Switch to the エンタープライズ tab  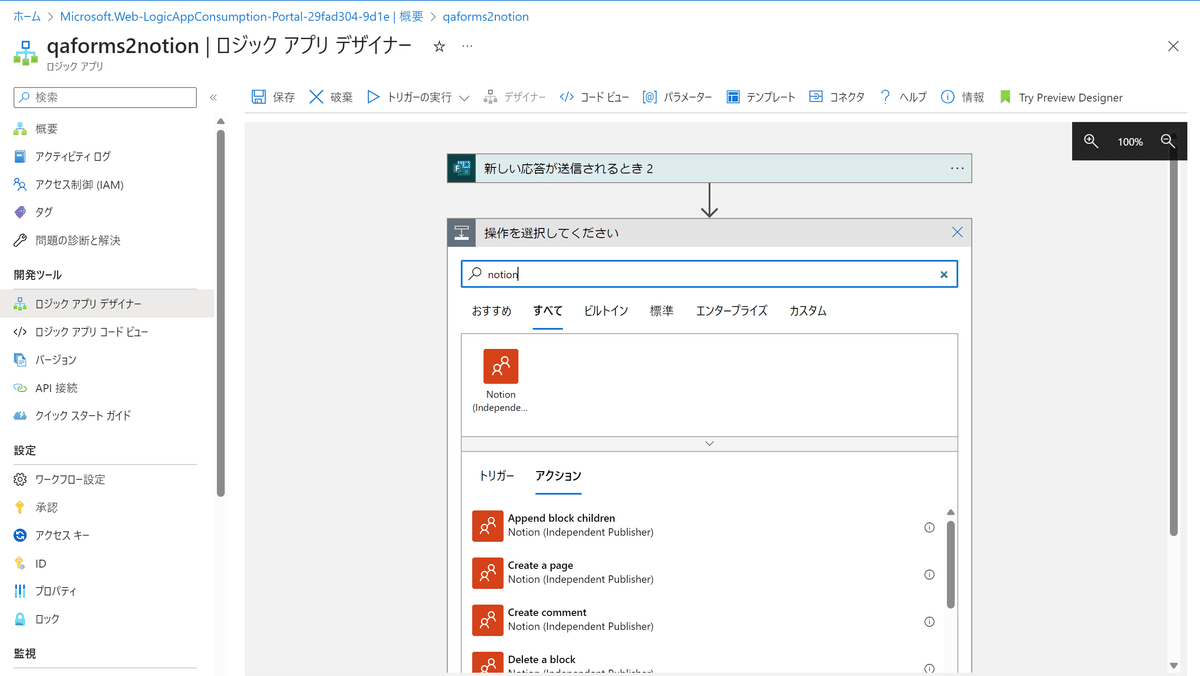(732, 311)
